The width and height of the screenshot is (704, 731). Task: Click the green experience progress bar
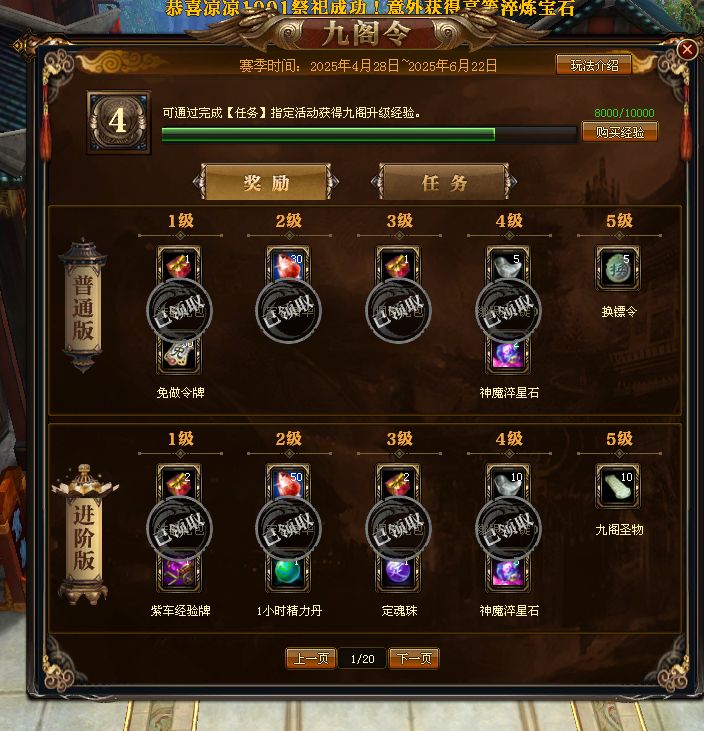coord(369,134)
